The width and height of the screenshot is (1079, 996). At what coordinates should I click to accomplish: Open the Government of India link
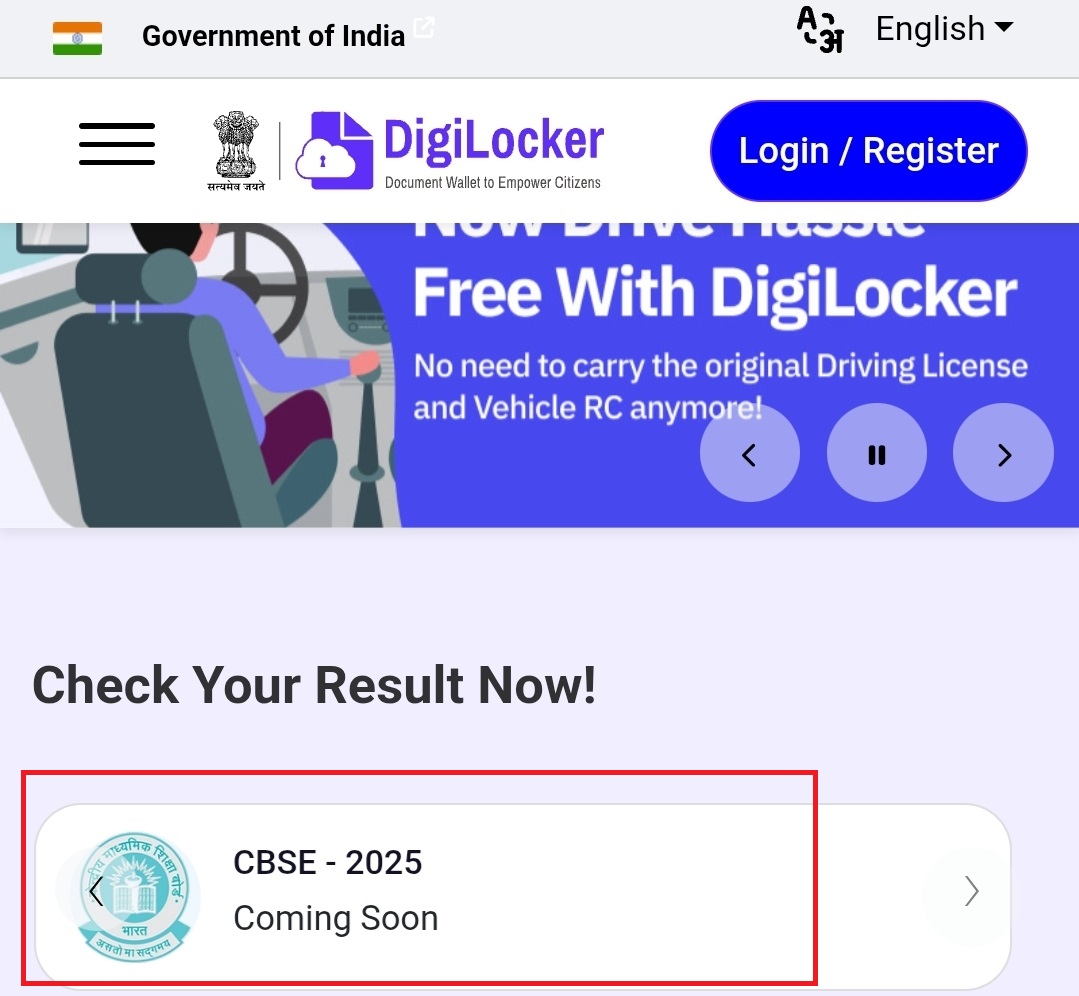pos(273,36)
